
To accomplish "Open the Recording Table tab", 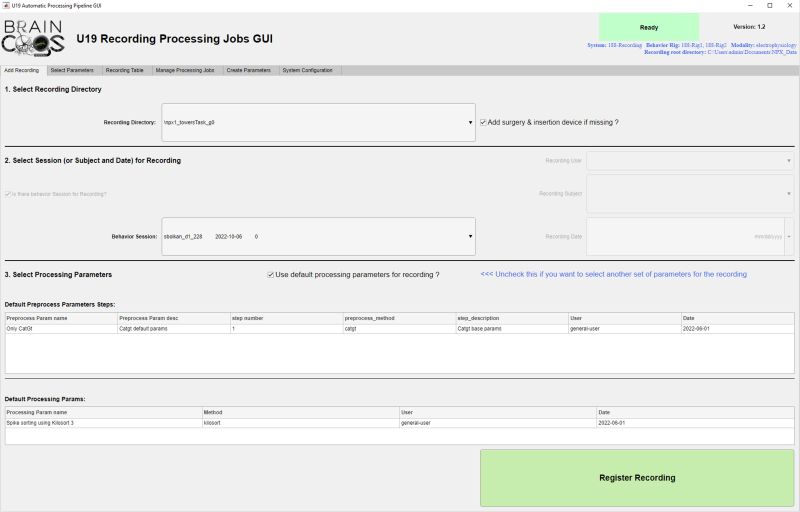I will coord(124,70).
